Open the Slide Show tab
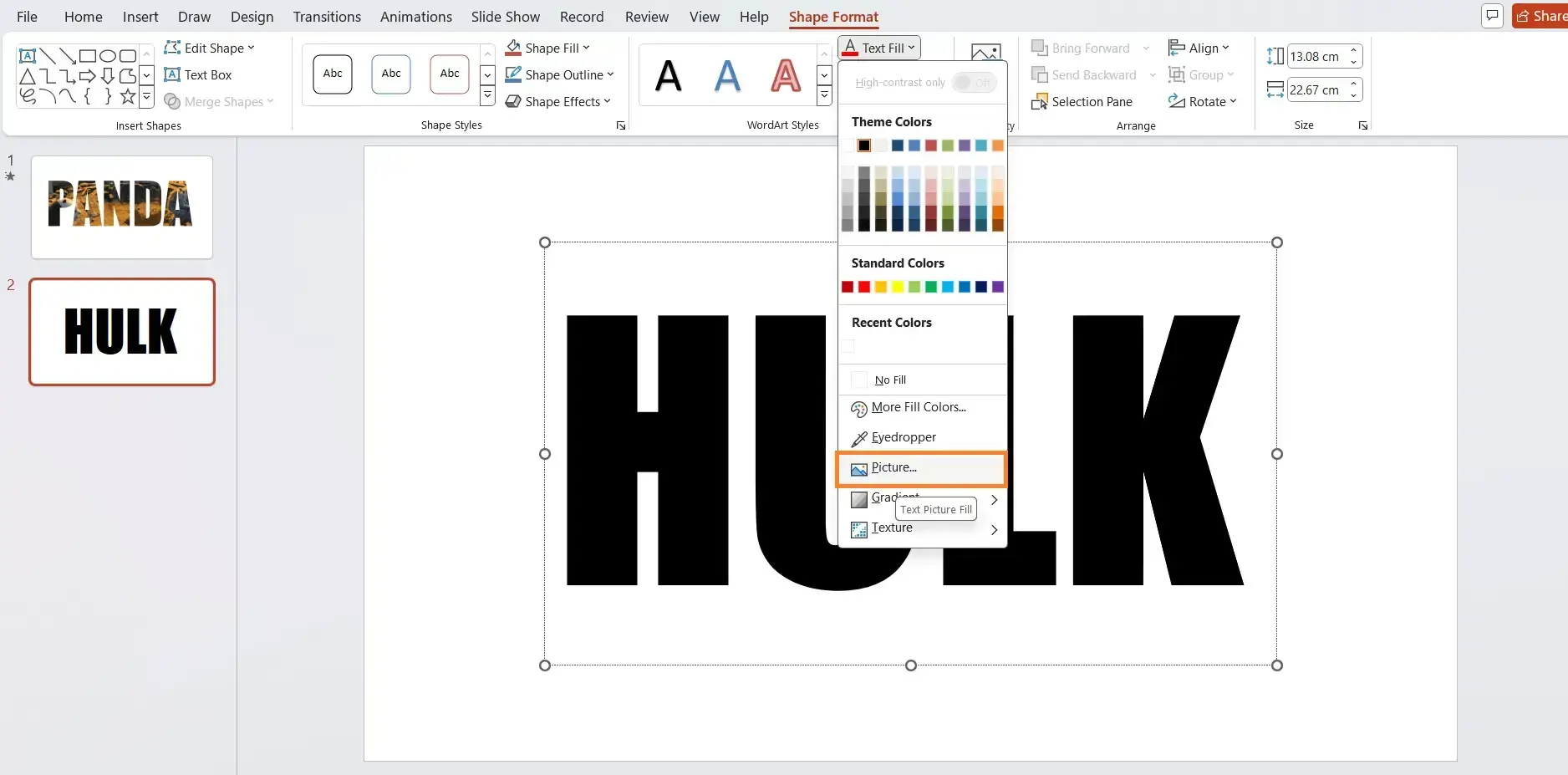Screen dimensions: 1568x775 (x=506, y=17)
